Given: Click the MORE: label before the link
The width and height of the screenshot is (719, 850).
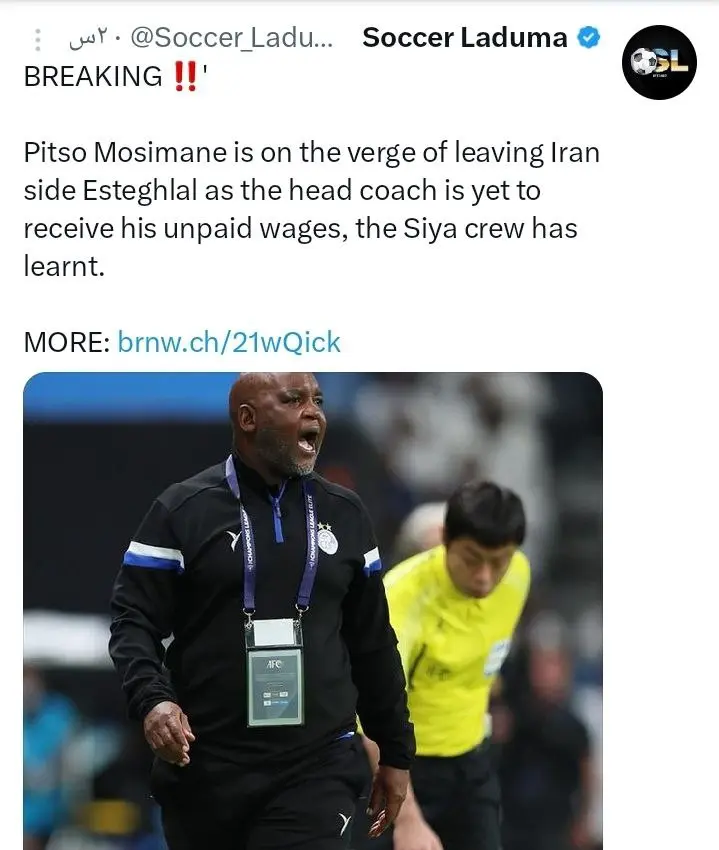Looking at the screenshot, I should click(67, 343).
